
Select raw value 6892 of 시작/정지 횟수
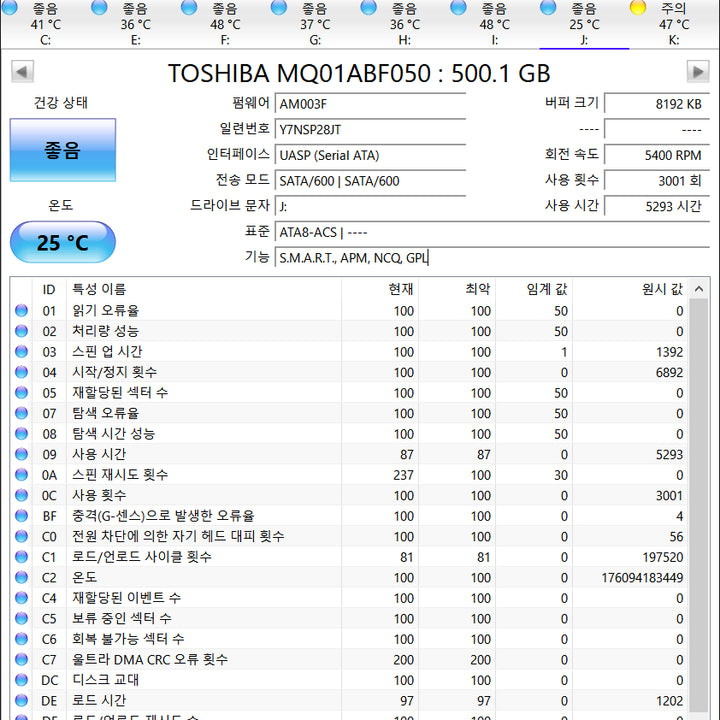pyautogui.click(x=669, y=373)
